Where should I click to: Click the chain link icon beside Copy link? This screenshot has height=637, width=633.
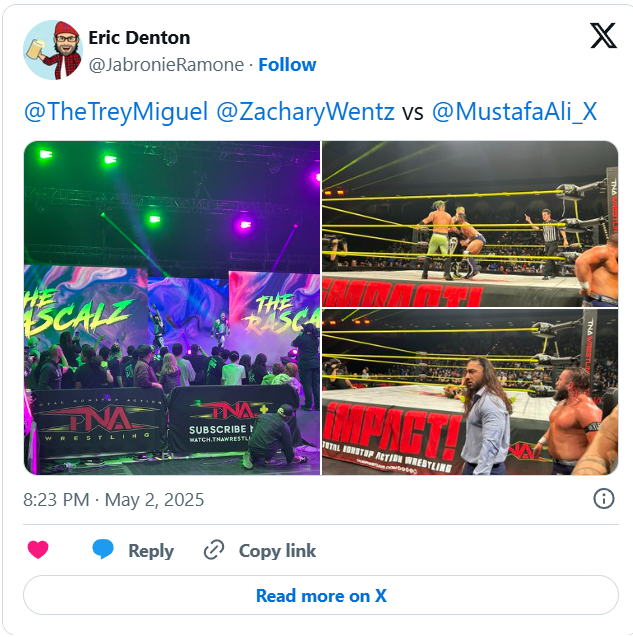214,550
